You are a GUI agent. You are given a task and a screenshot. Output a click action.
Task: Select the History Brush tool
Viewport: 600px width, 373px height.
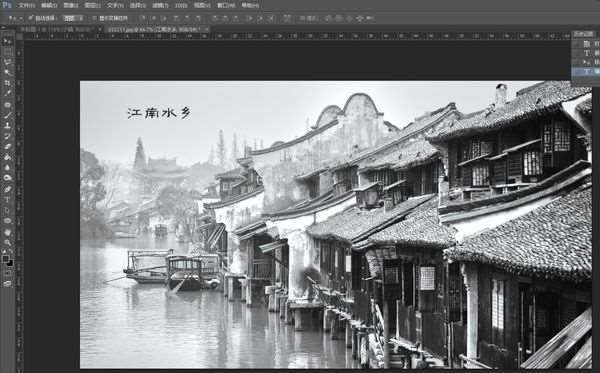7,136
